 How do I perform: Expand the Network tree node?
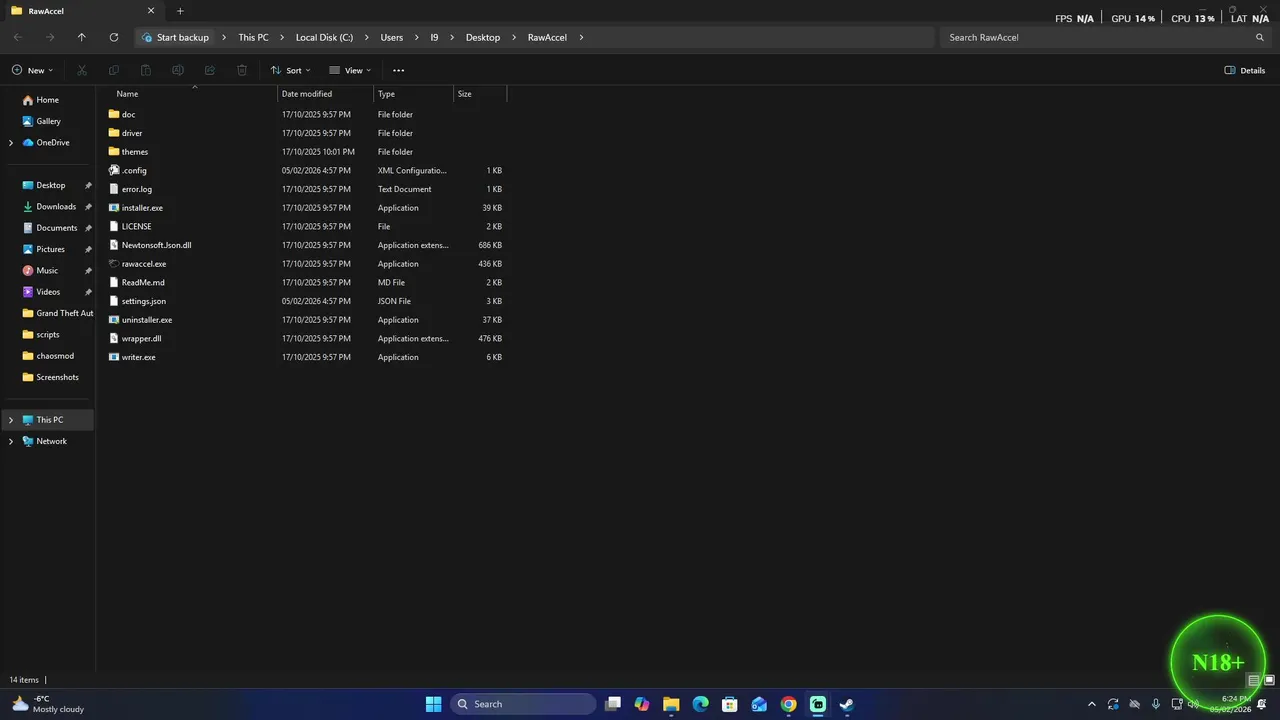tap(11, 441)
